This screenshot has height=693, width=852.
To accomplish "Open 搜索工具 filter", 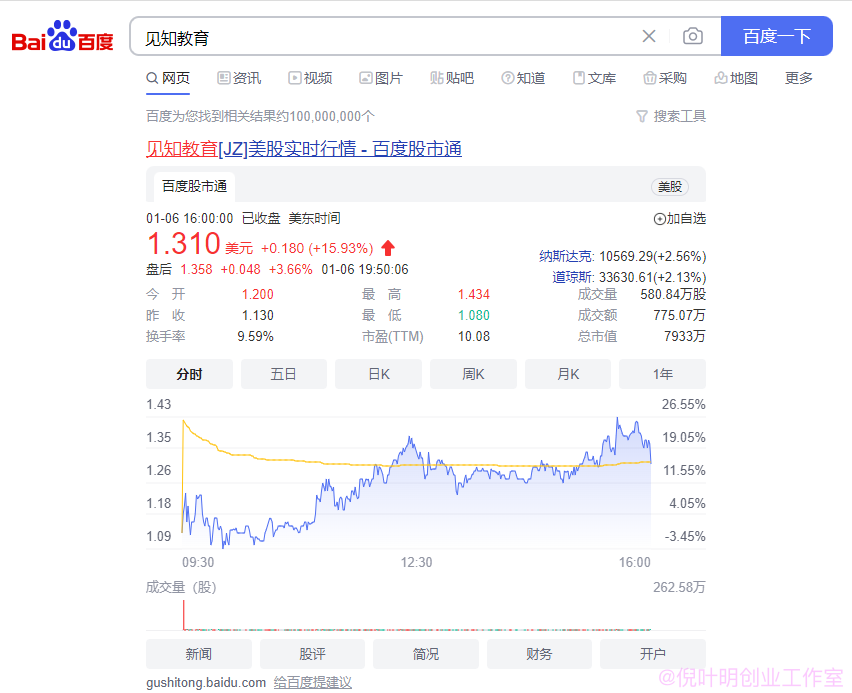I will coord(671,116).
